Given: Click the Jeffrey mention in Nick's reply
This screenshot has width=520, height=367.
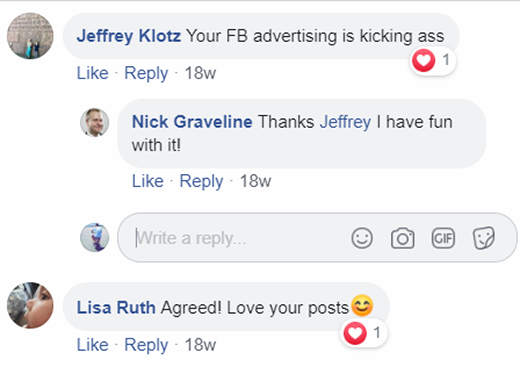Looking at the screenshot, I should 345,122.
